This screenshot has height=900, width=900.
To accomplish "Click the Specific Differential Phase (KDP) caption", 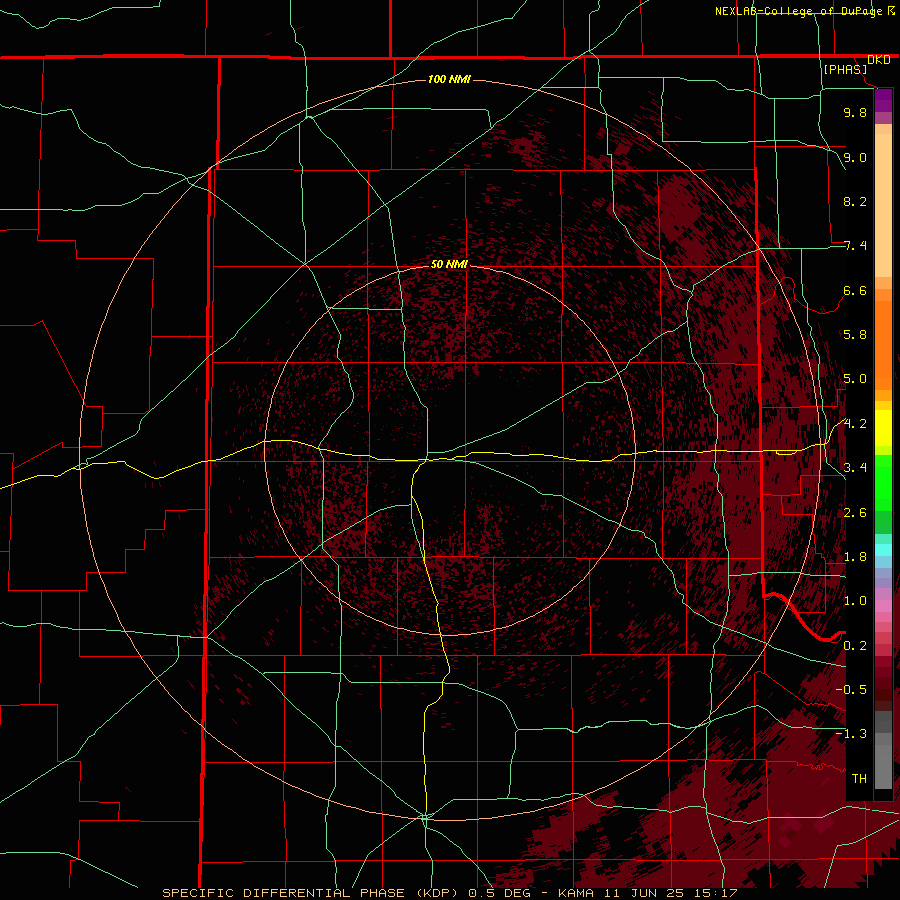I will point(449,893).
